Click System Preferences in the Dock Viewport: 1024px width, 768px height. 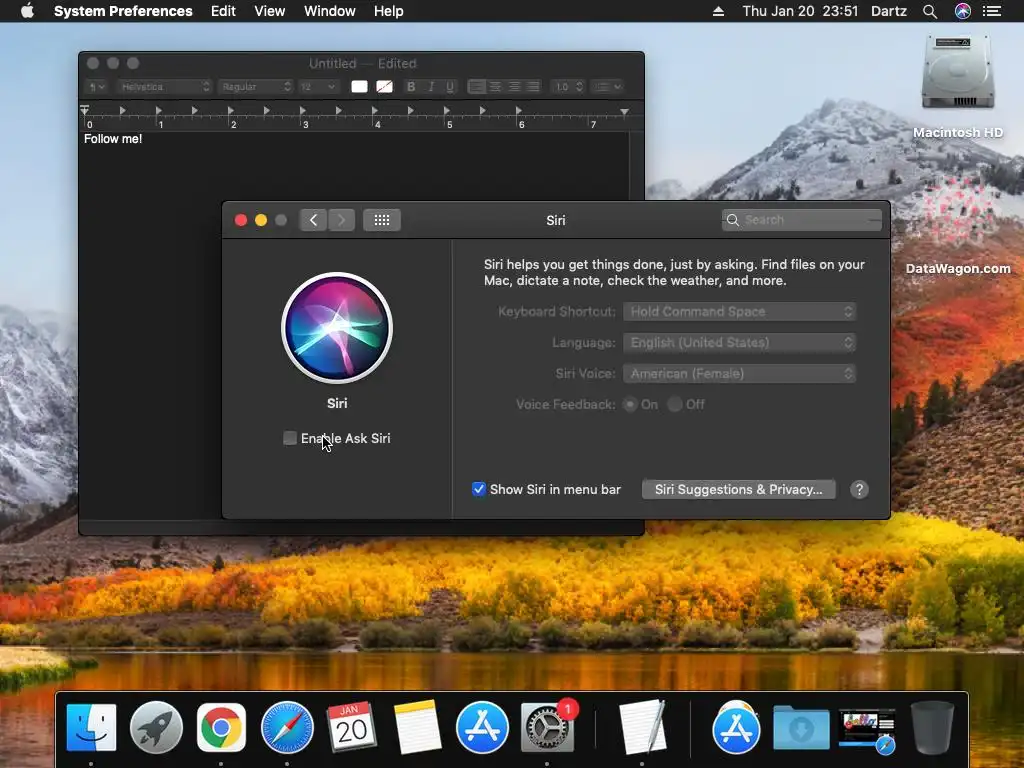pos(547,727)
